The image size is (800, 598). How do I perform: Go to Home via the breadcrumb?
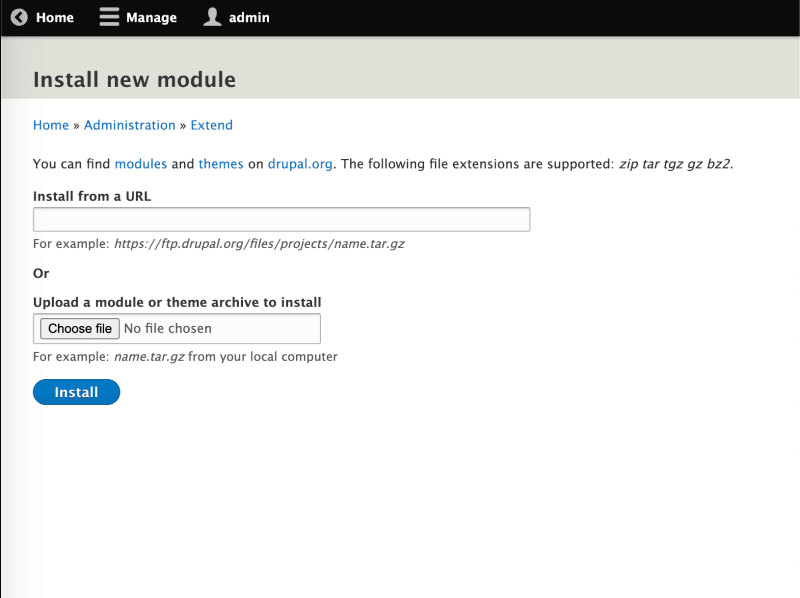click(51, 125)
